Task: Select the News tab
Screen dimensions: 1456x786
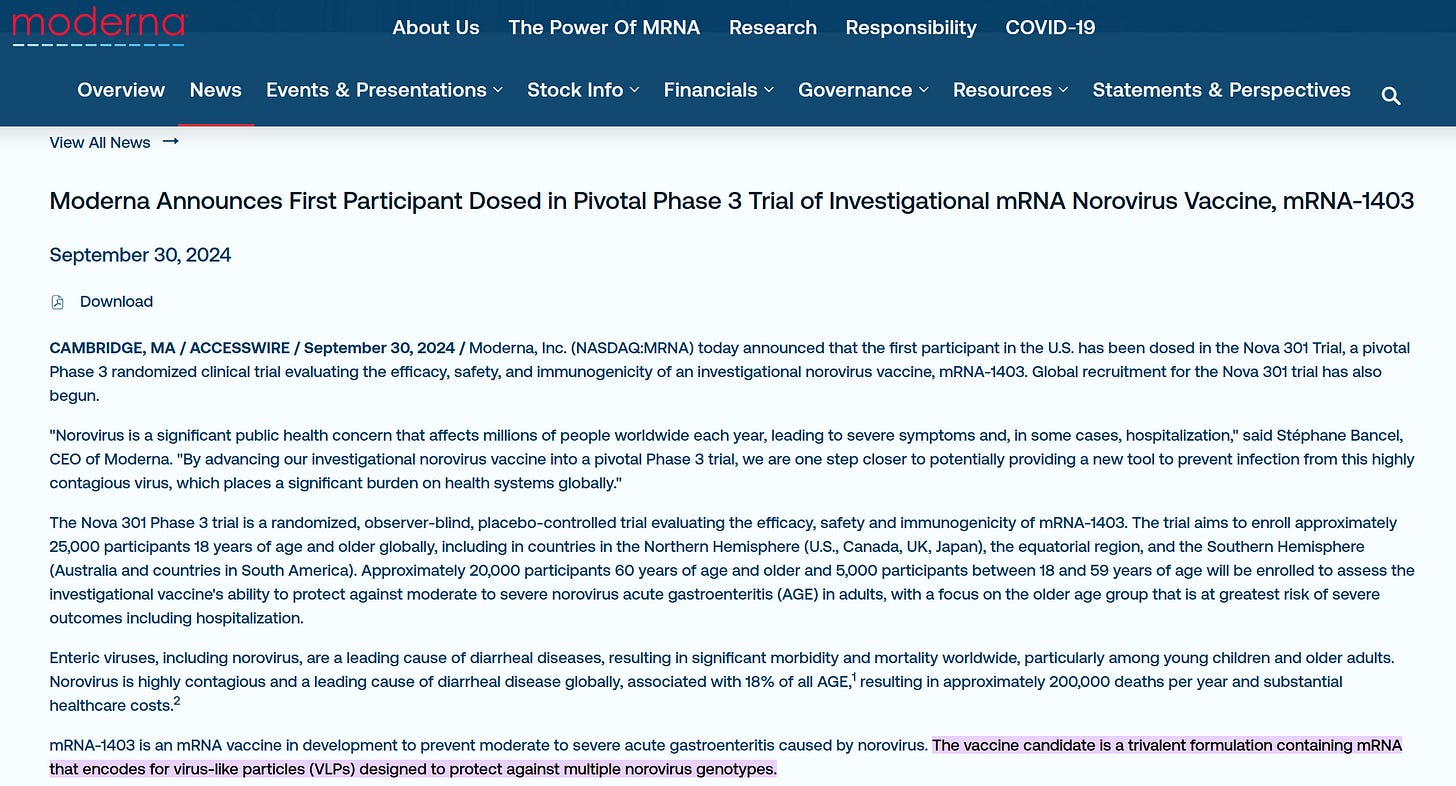Action: coord(216,90)
